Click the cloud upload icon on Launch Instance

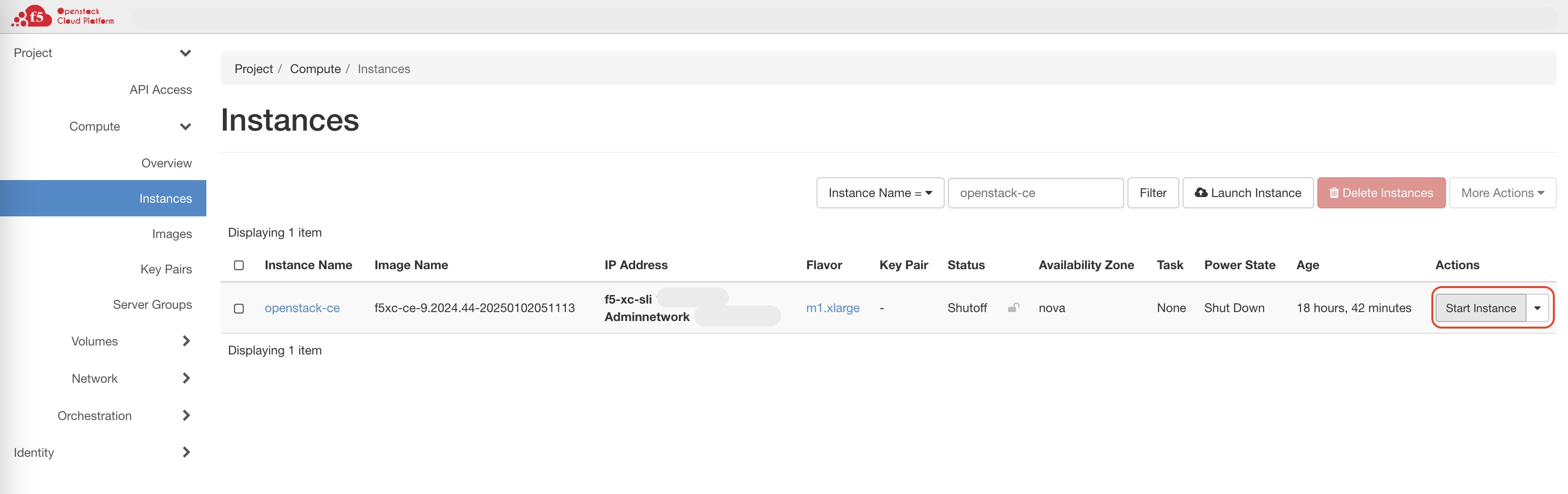[x=1201, y=192]
